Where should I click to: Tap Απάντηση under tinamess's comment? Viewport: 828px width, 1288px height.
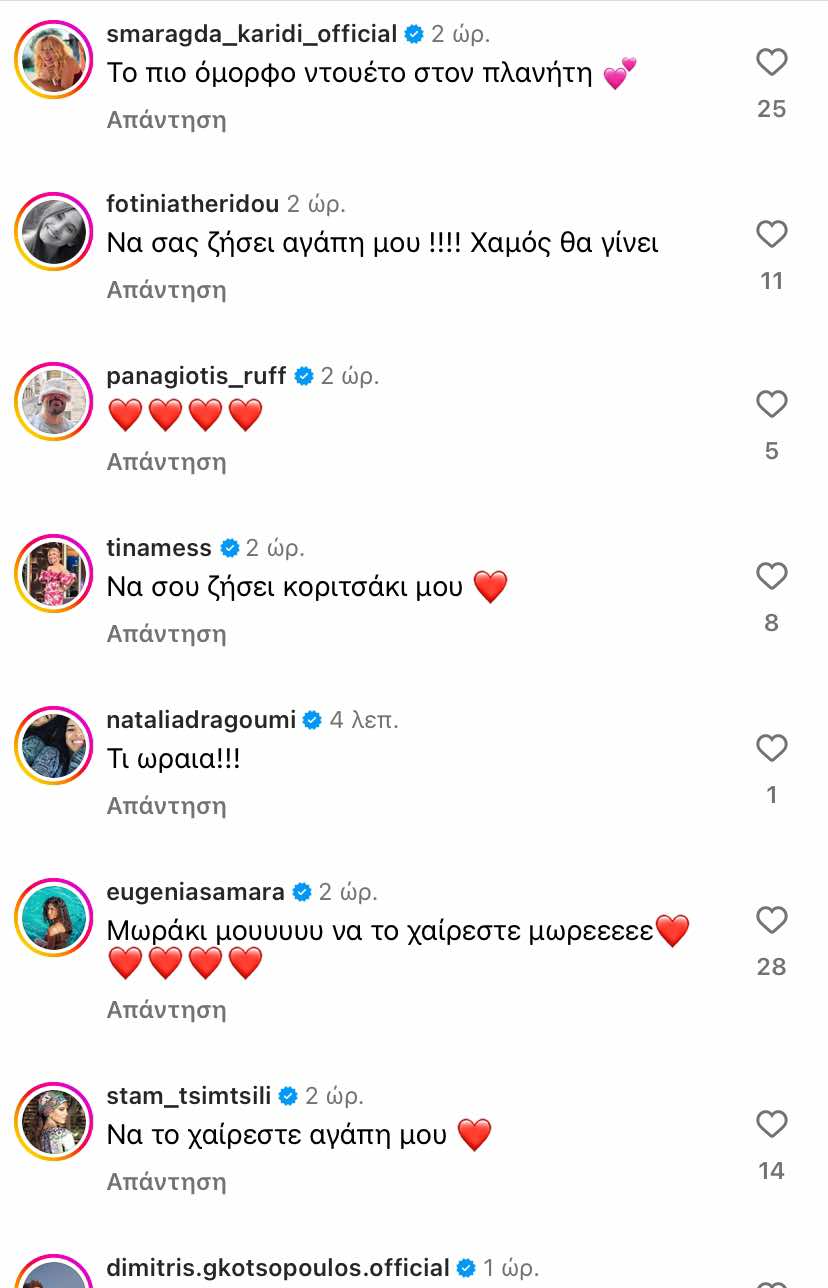[x=167, y=634]
